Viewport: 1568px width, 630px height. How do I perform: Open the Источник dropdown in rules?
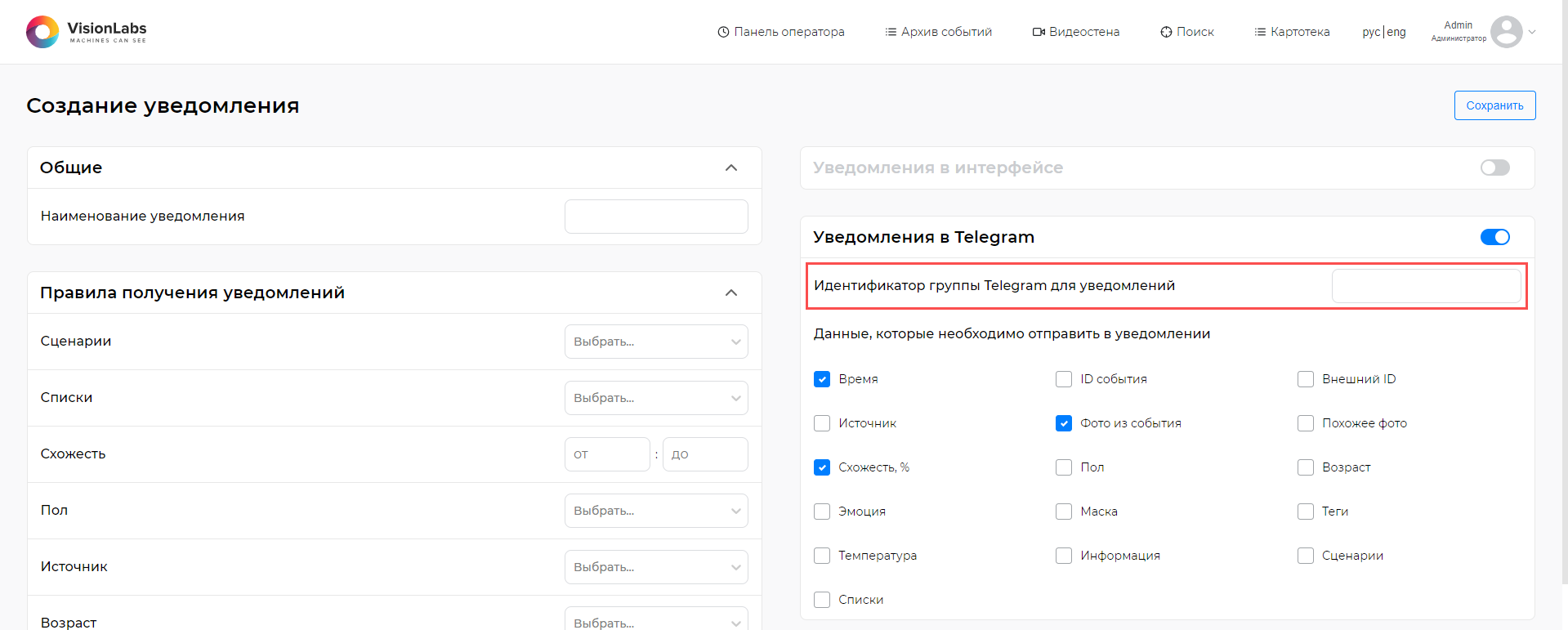coord(656,567)
